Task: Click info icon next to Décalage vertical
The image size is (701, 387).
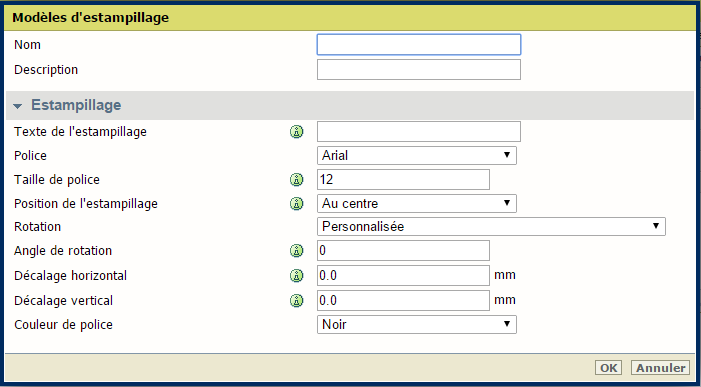Action: pyautogui.click(x=296, y=301)
